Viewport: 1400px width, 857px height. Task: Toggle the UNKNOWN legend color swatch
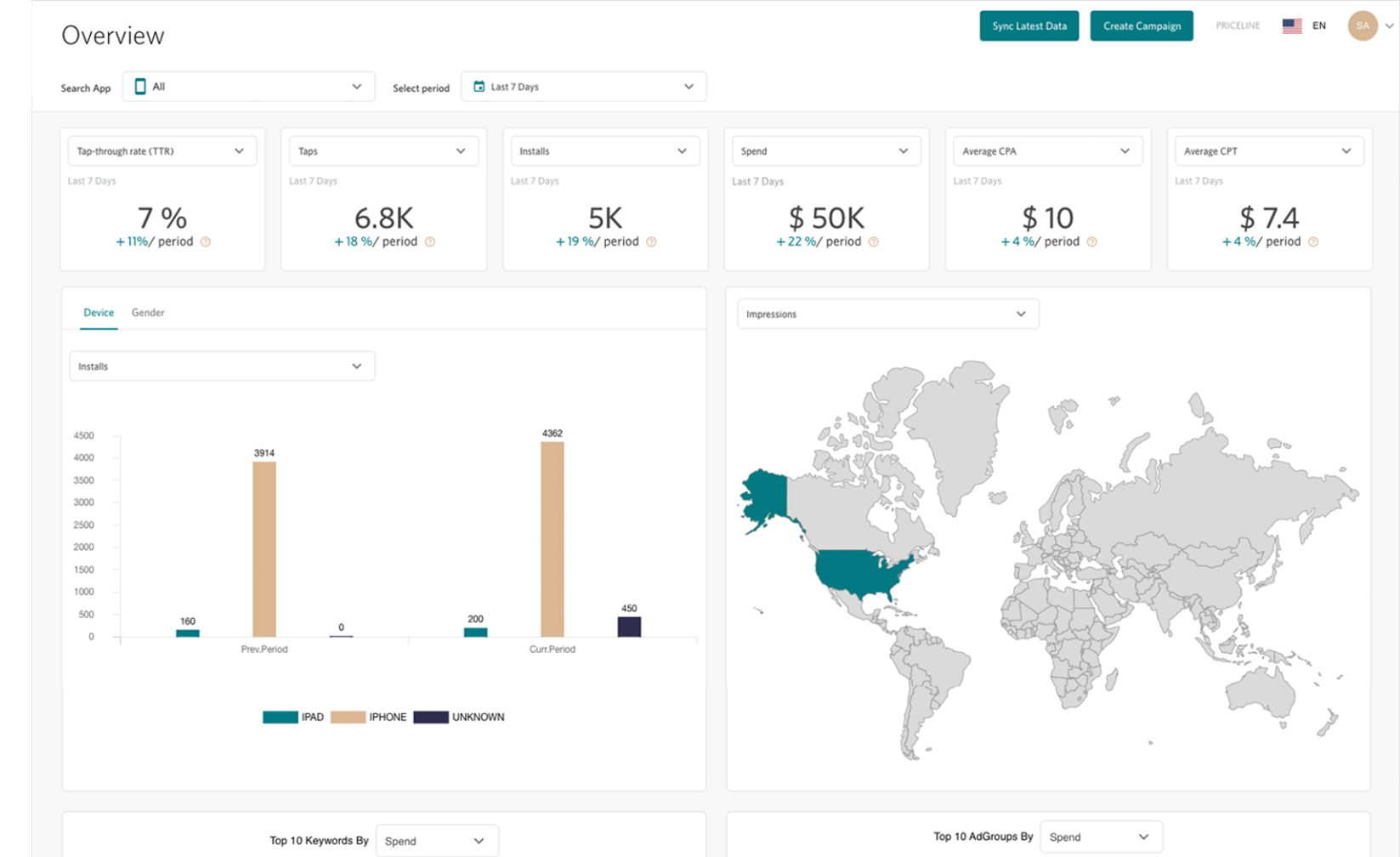tap(431, 717)
